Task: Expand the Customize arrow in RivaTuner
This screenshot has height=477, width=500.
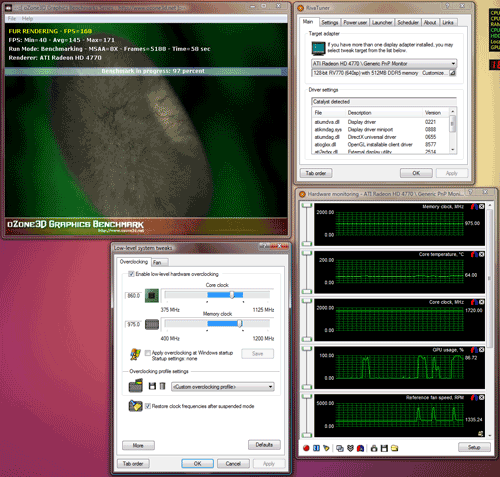Action: tap(452, 73)
